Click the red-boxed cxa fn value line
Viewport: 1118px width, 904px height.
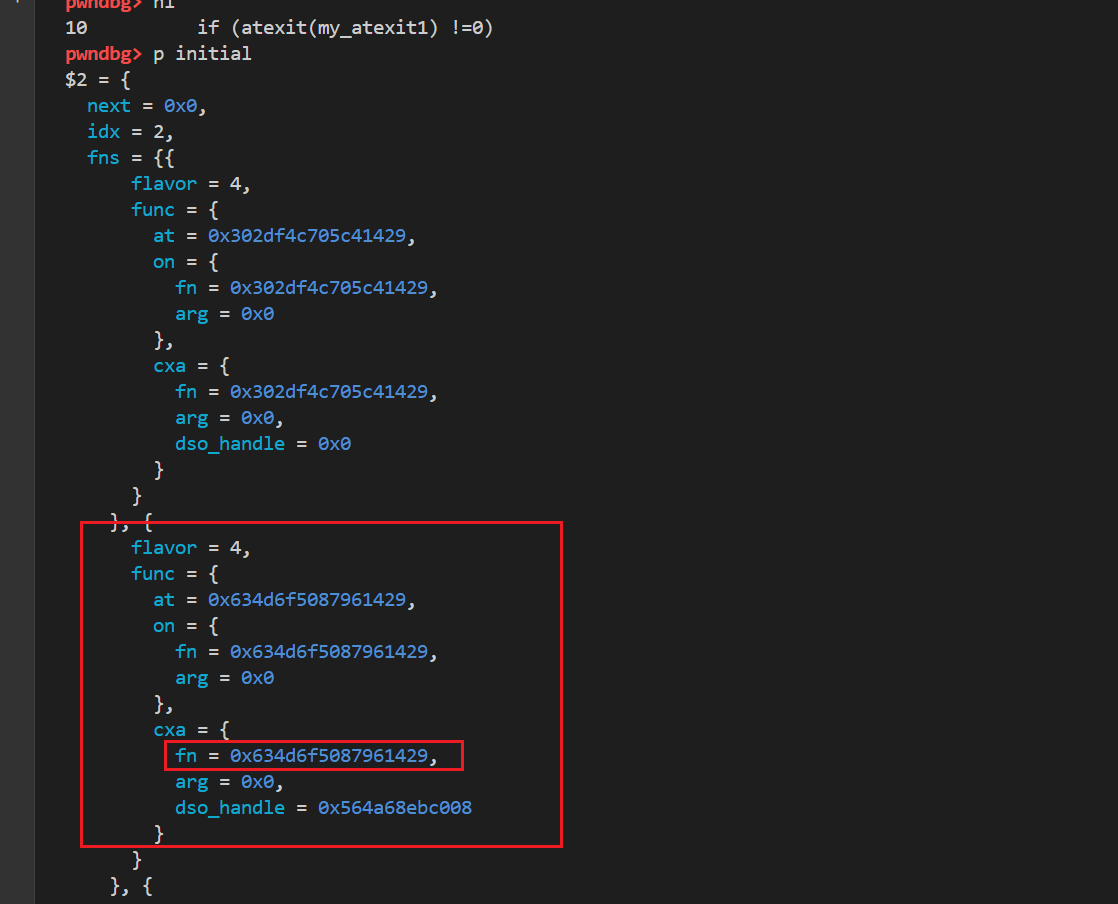[x=314, y=756]
